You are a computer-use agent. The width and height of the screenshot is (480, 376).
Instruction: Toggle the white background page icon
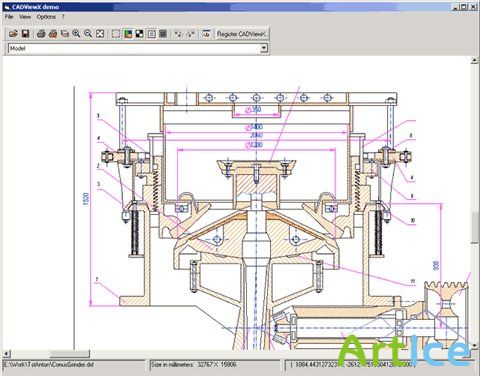152,34
